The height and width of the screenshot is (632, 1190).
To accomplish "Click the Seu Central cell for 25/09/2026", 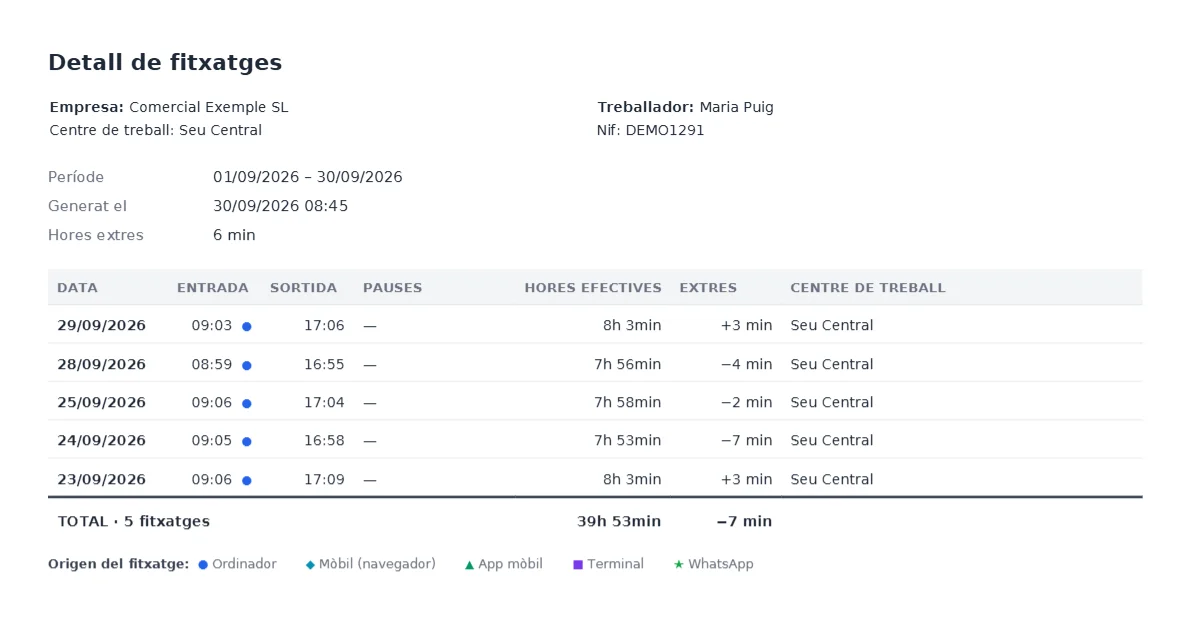I will 832,402.
